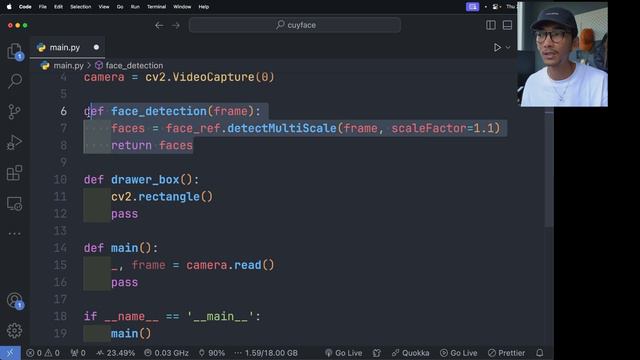Open the Explorer view in the activity bar

(x=15, y=51)
